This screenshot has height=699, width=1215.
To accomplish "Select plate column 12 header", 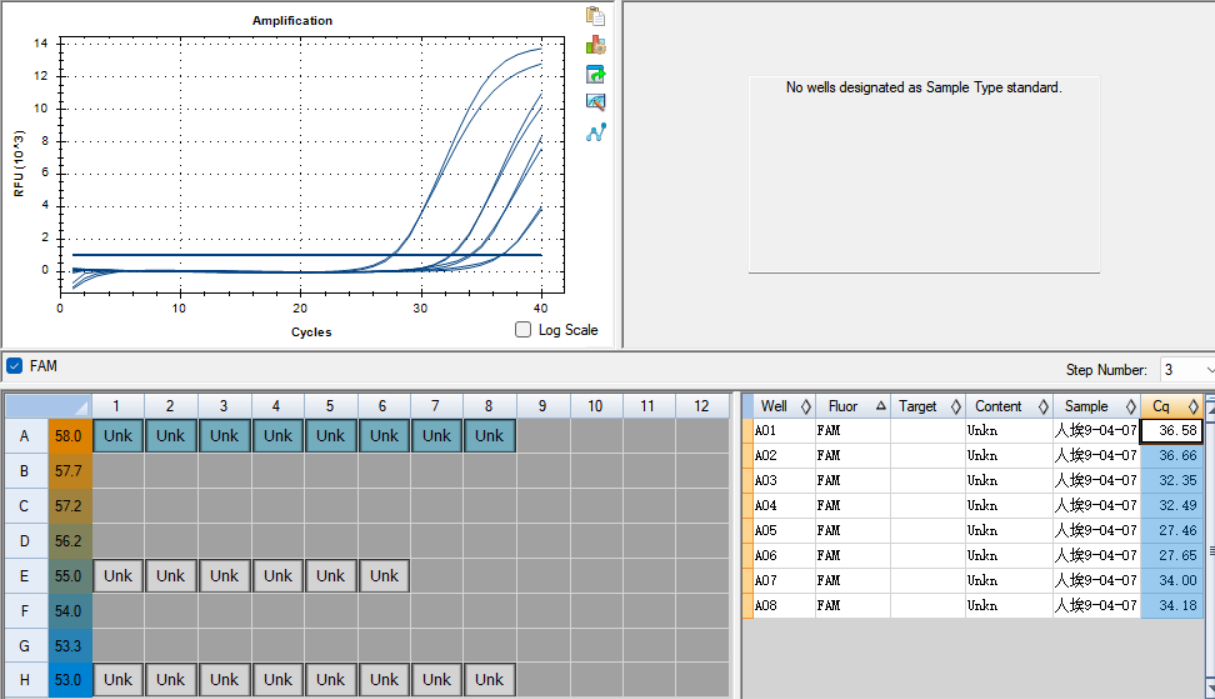I will coord(702,406).
